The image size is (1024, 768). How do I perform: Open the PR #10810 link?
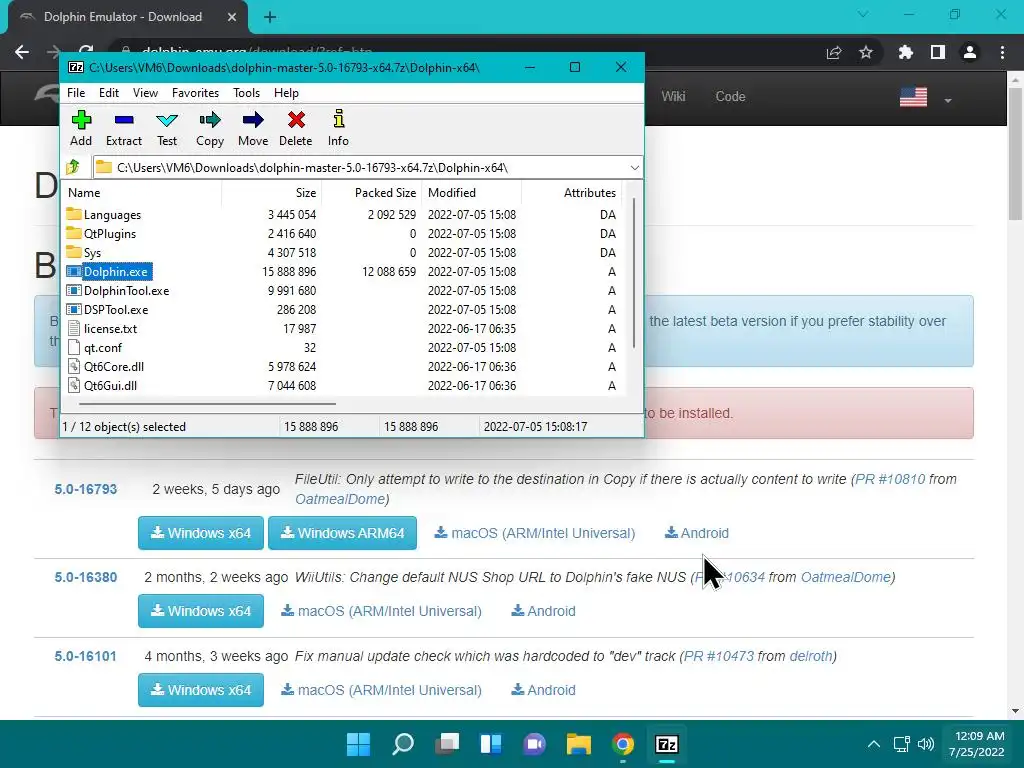[x=890, y=479]
